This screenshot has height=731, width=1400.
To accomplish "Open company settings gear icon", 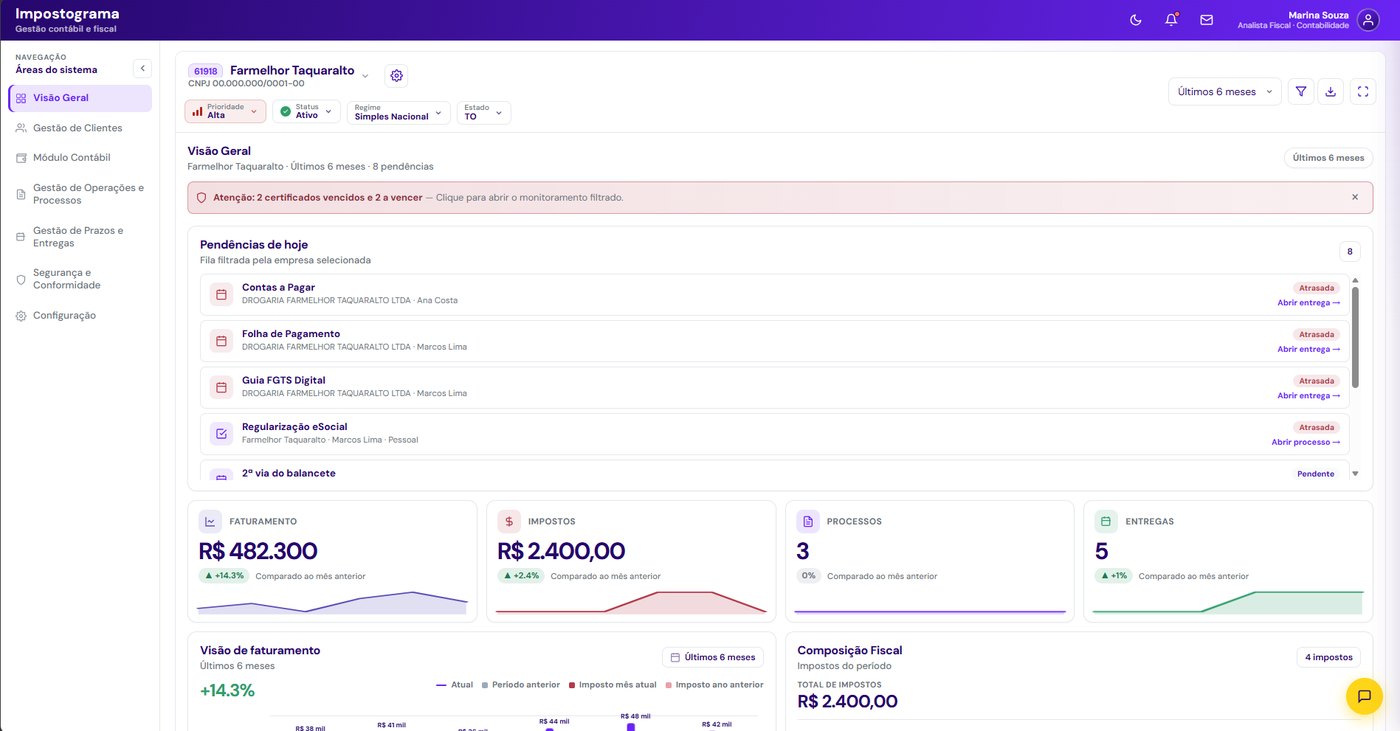I will coord(396,76).
